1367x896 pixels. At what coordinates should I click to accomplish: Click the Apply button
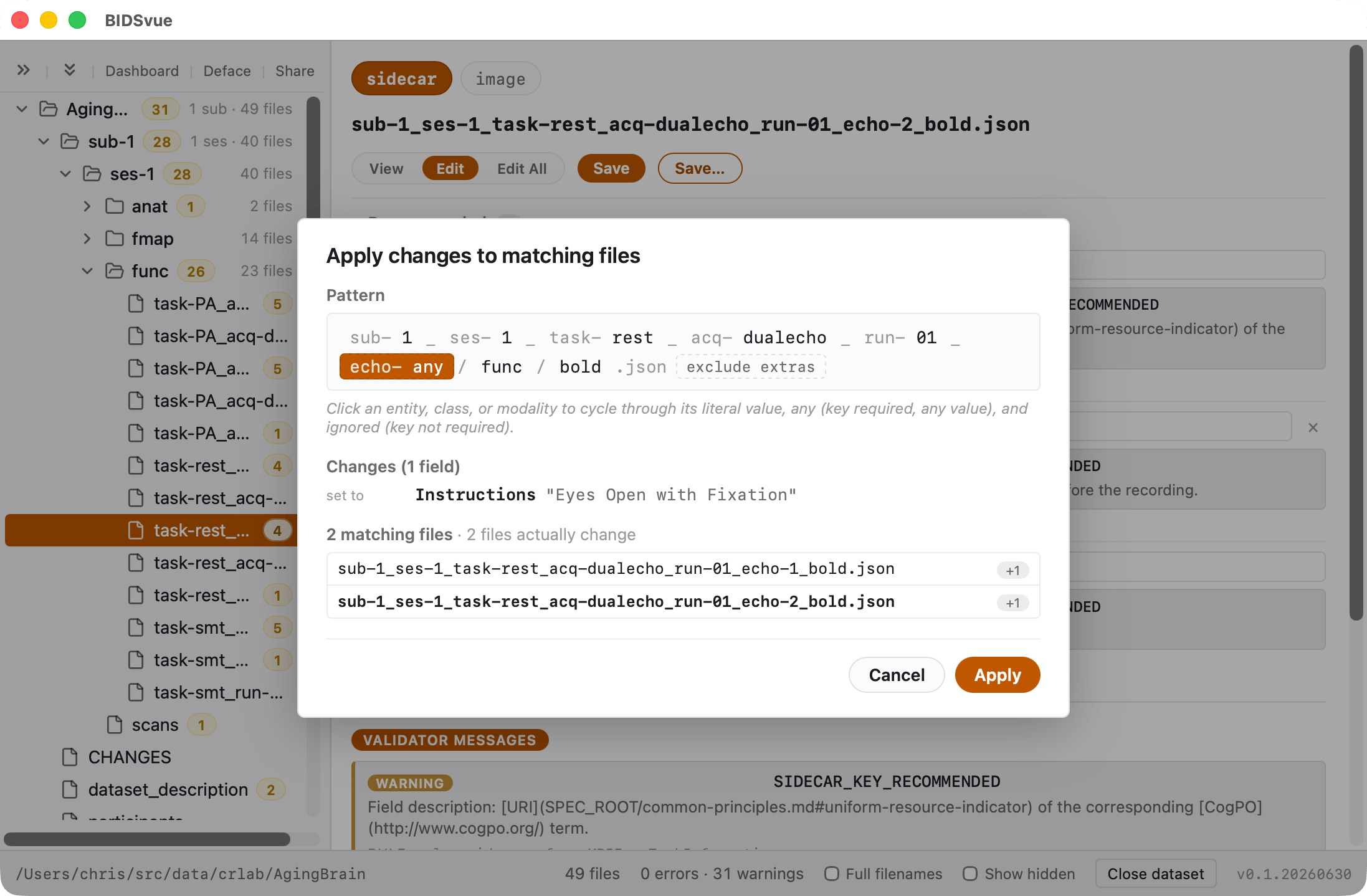coord(998,675)
